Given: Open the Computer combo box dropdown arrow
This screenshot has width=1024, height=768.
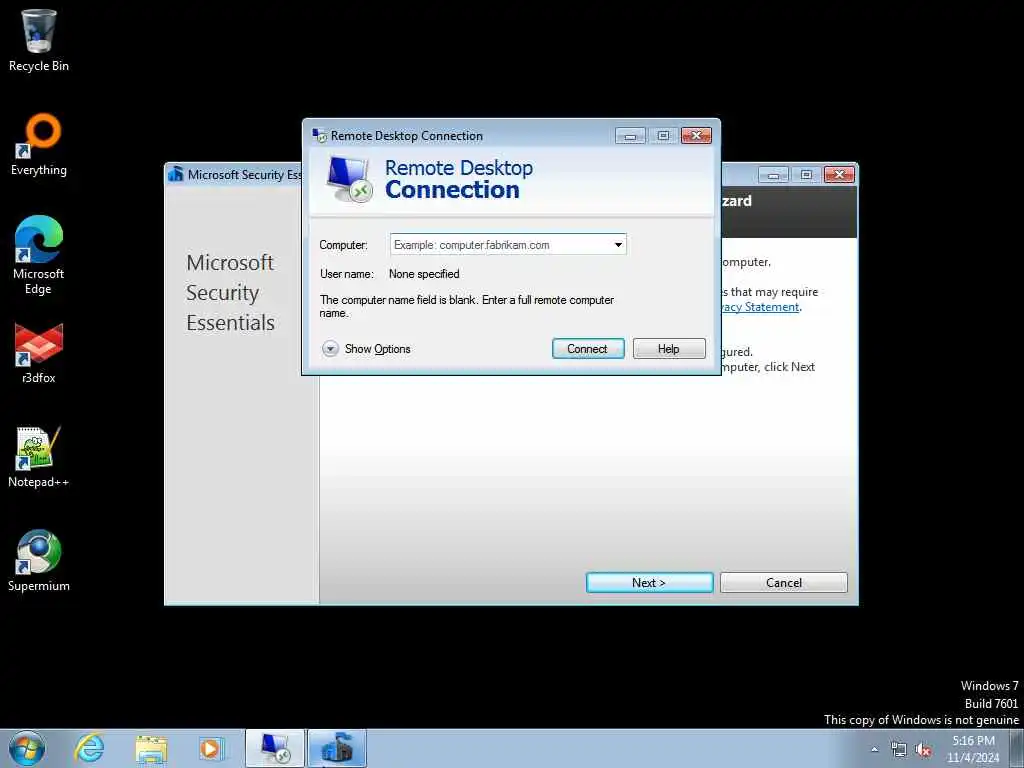Looking at the screenshot, I should 618,245.
